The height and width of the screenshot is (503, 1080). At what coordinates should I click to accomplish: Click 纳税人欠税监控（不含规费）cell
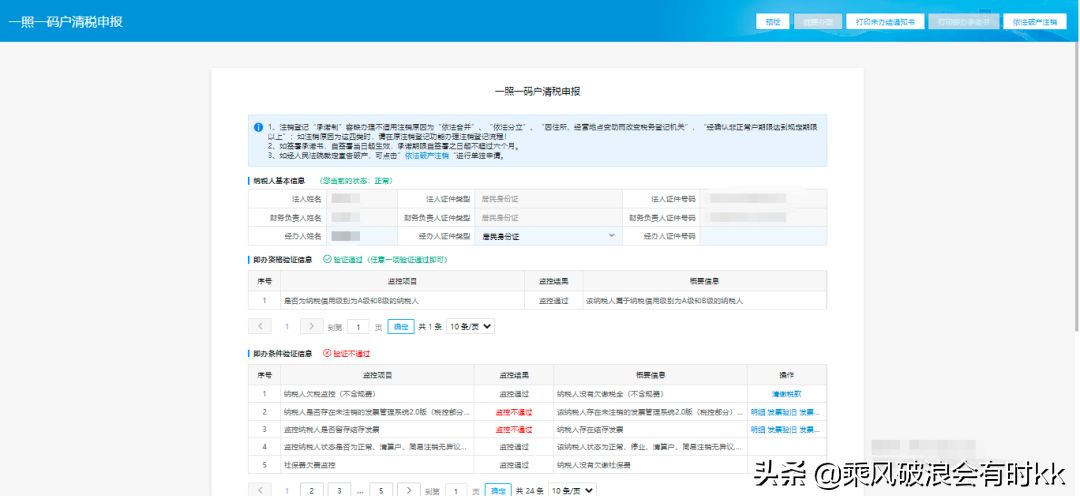point(377,394)
